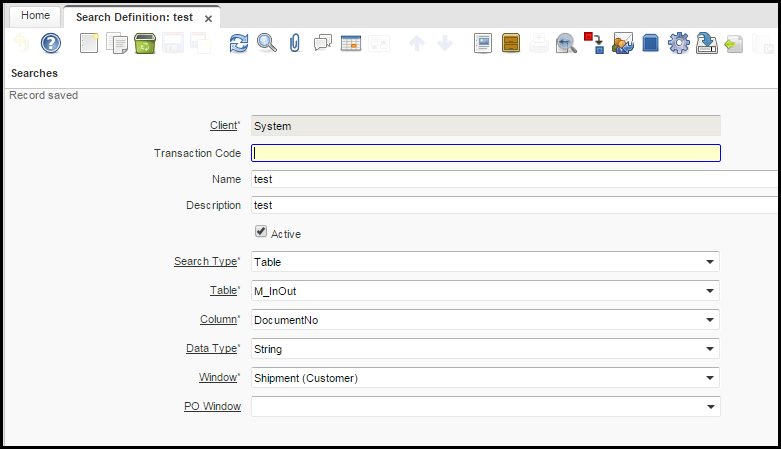Click the Zoom Across icon
Image resolution: width=781 pixels, height=449 pixels.
click(x=566, y=43)
